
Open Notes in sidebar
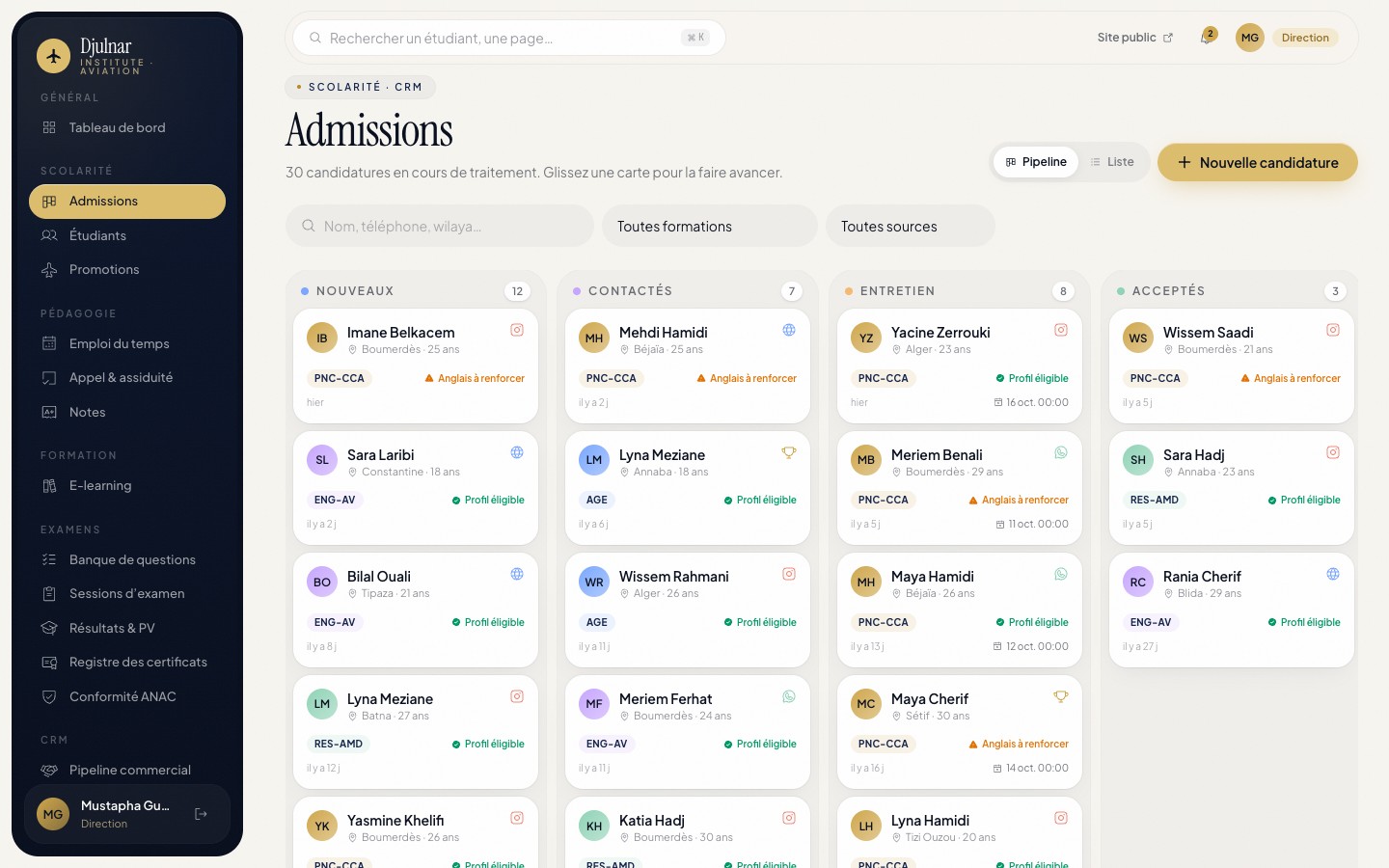(127, 412)
